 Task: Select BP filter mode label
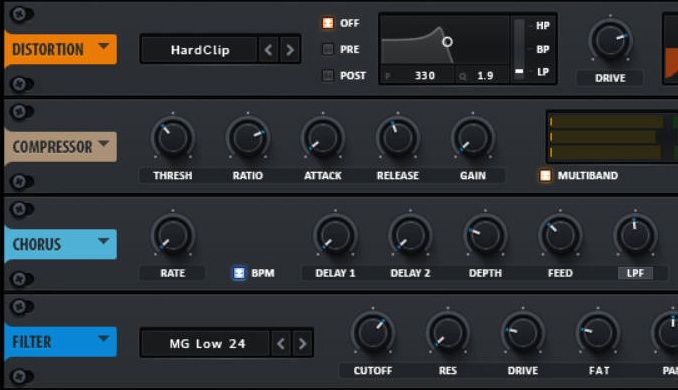[x=543, y=49]
